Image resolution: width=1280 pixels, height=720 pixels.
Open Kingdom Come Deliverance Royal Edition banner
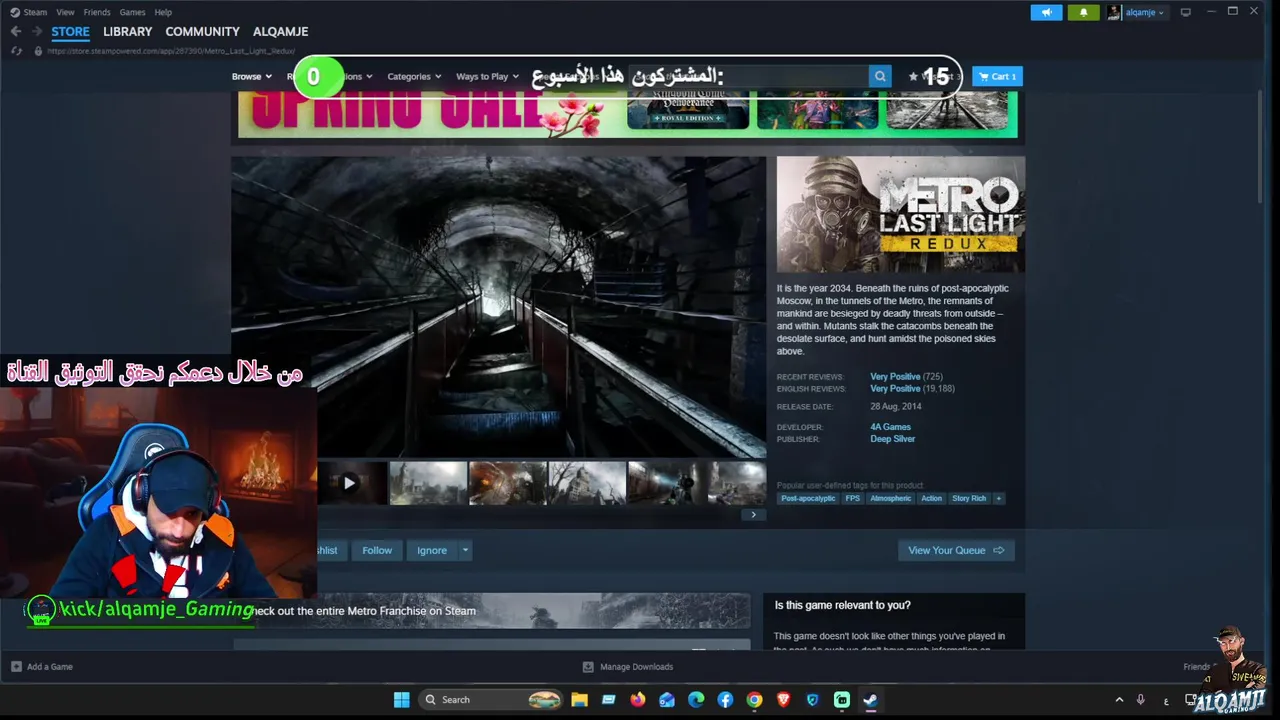point(688,110)
